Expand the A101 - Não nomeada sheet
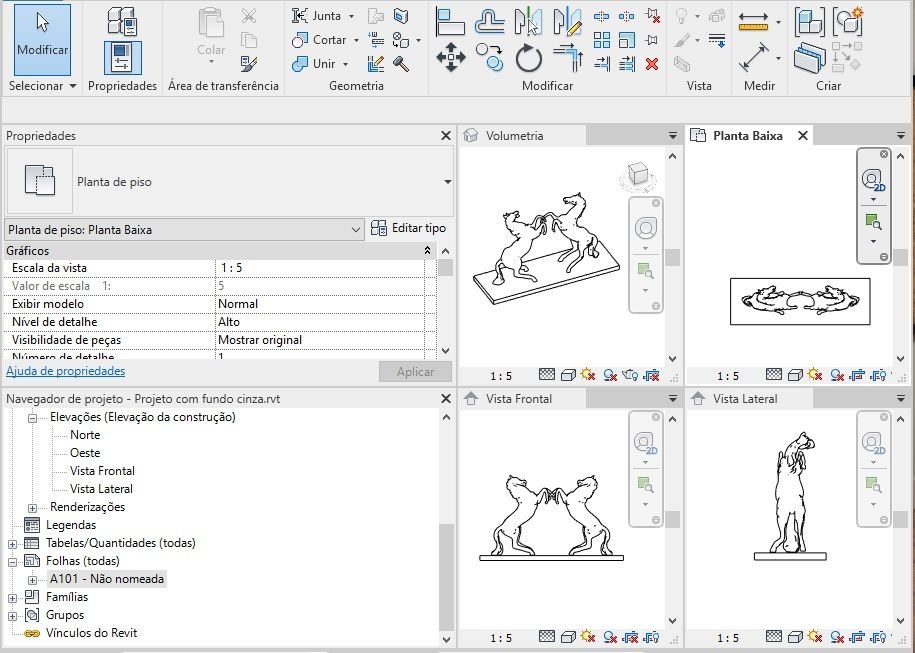 [x=32, y=580]
